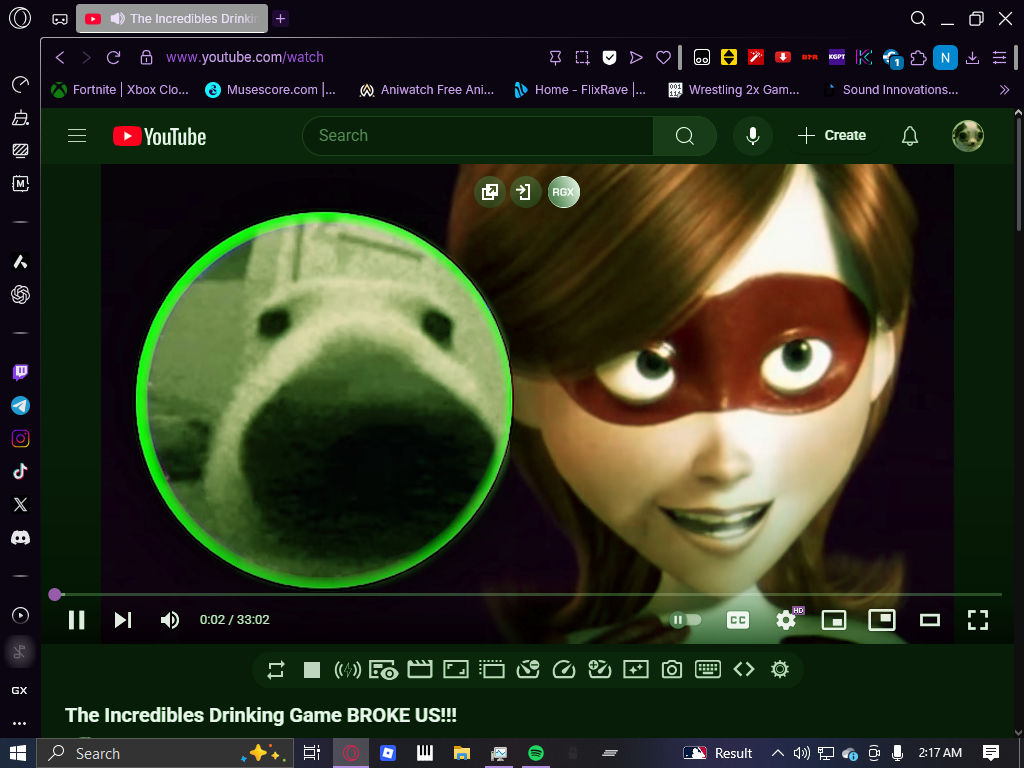Open the eye visual filters icon
This screenshot has width=1024, height=768.
[x=383, y=669]
